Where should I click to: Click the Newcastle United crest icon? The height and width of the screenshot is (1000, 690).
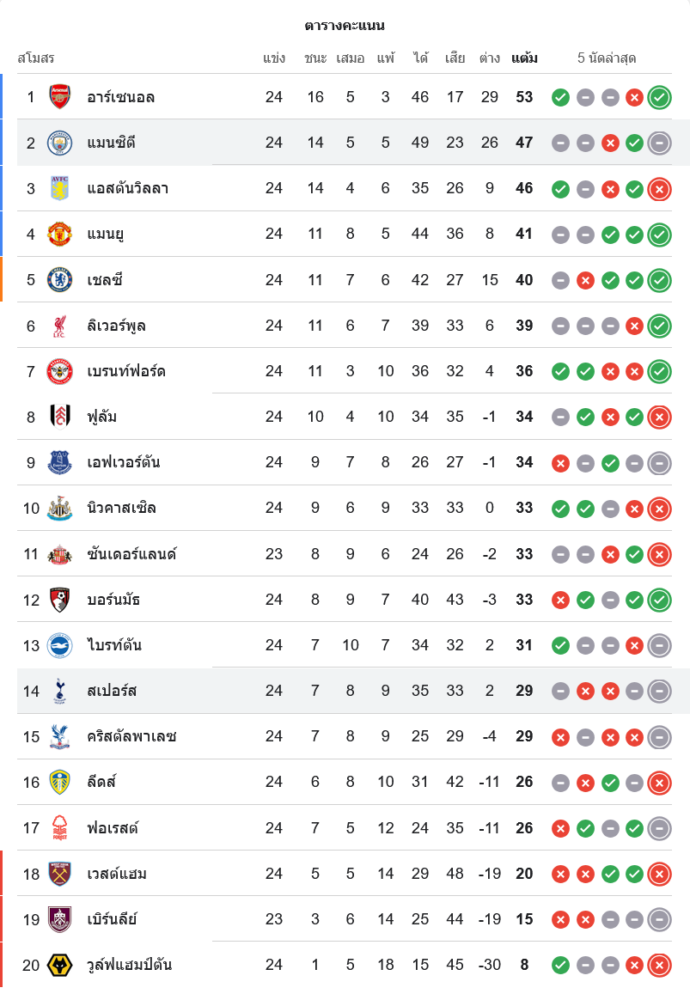(x=60, y=508)
